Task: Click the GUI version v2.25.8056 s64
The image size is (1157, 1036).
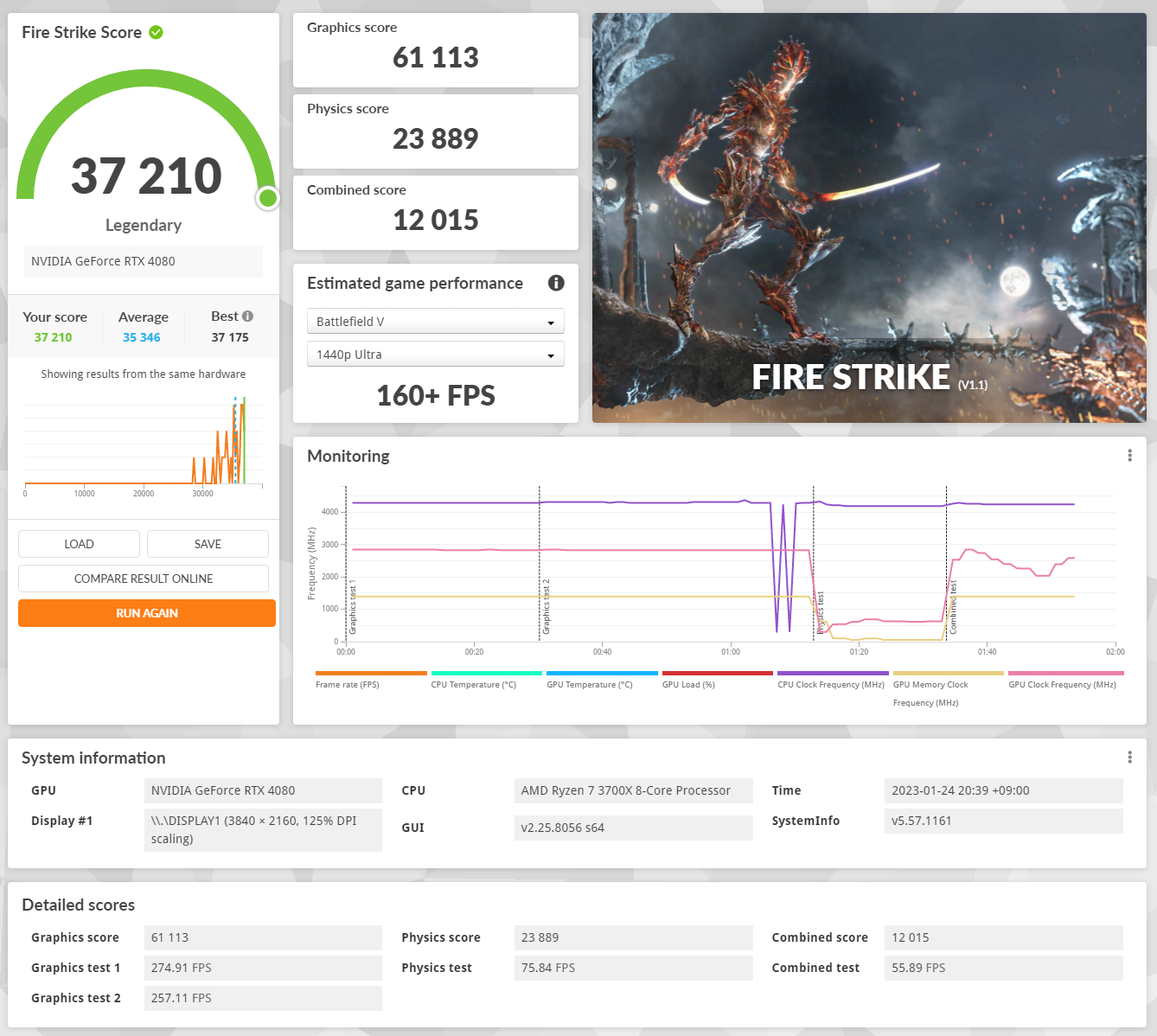Action: pyautogui.click(x=634, y=828)
